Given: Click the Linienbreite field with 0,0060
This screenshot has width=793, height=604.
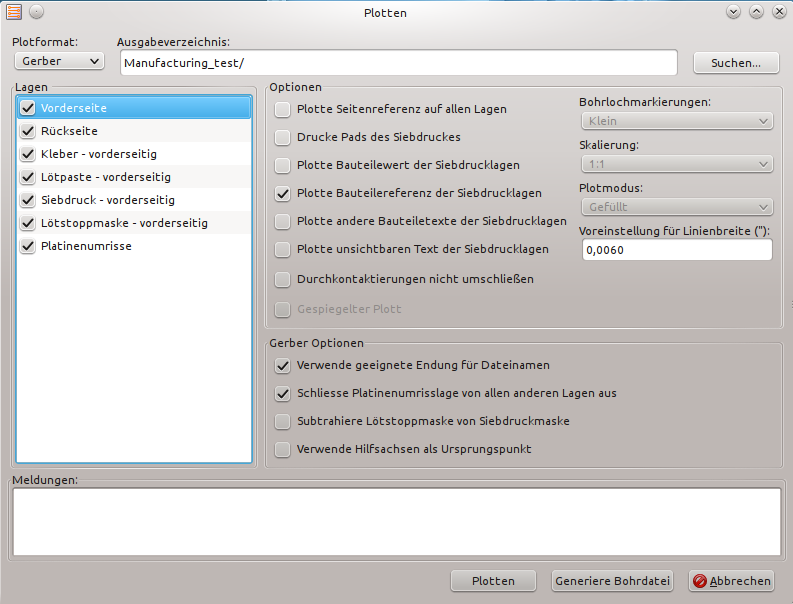Looking at the screenshot, I should pyautogui.click(x=677, y=250).
